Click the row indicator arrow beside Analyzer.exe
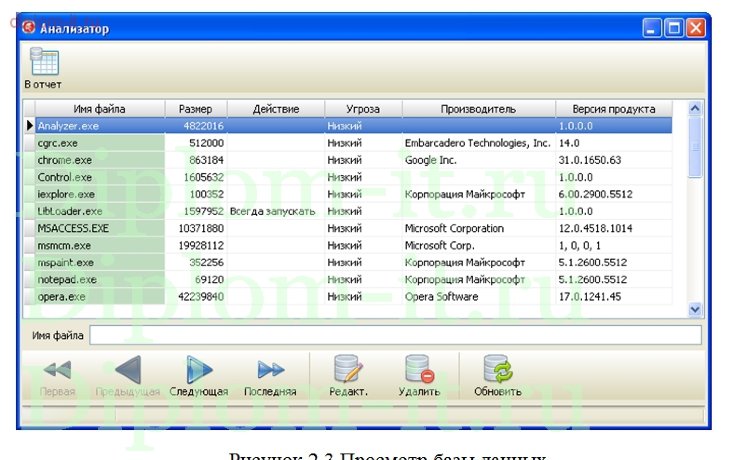The width and height of the screenshot is (747, 460). [30, 126]
